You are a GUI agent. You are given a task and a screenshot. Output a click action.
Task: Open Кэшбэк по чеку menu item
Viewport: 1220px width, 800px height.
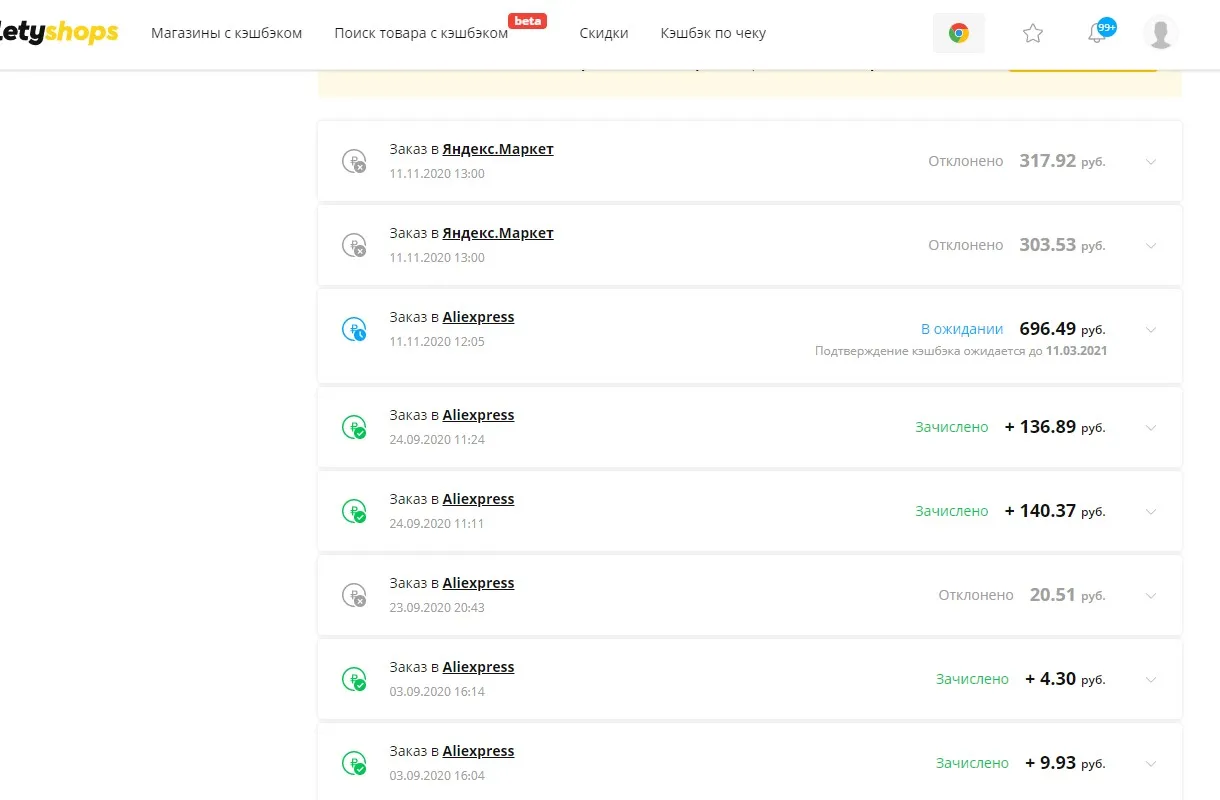click(713, 33)
